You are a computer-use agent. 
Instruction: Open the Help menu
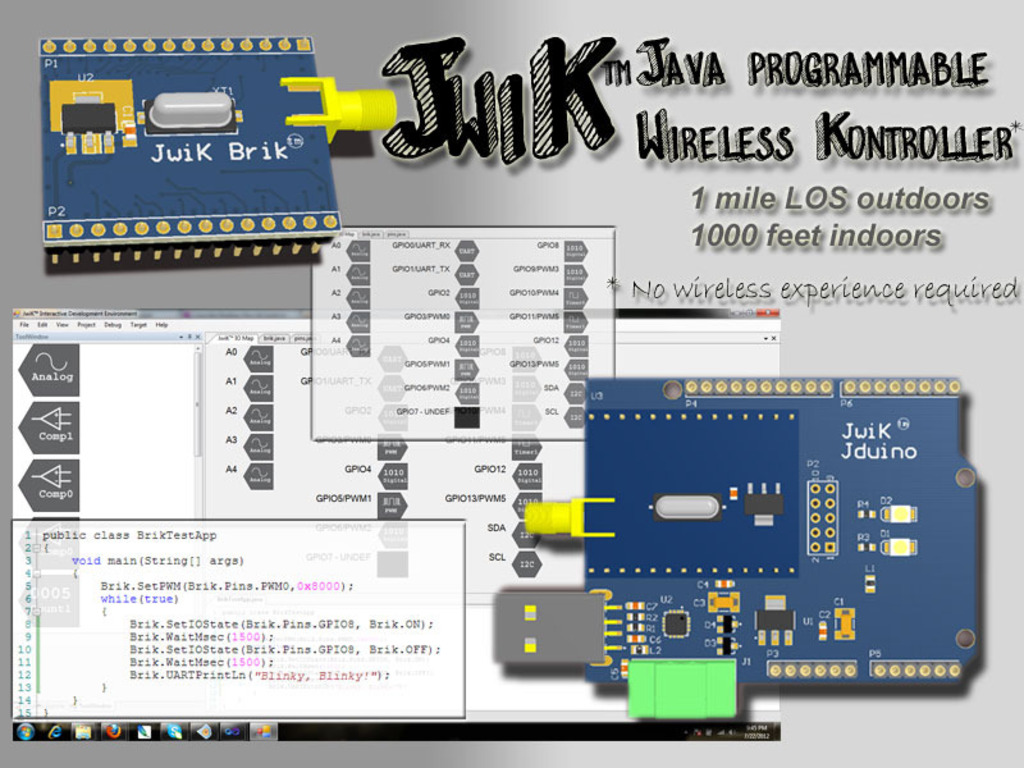point(161,325)
